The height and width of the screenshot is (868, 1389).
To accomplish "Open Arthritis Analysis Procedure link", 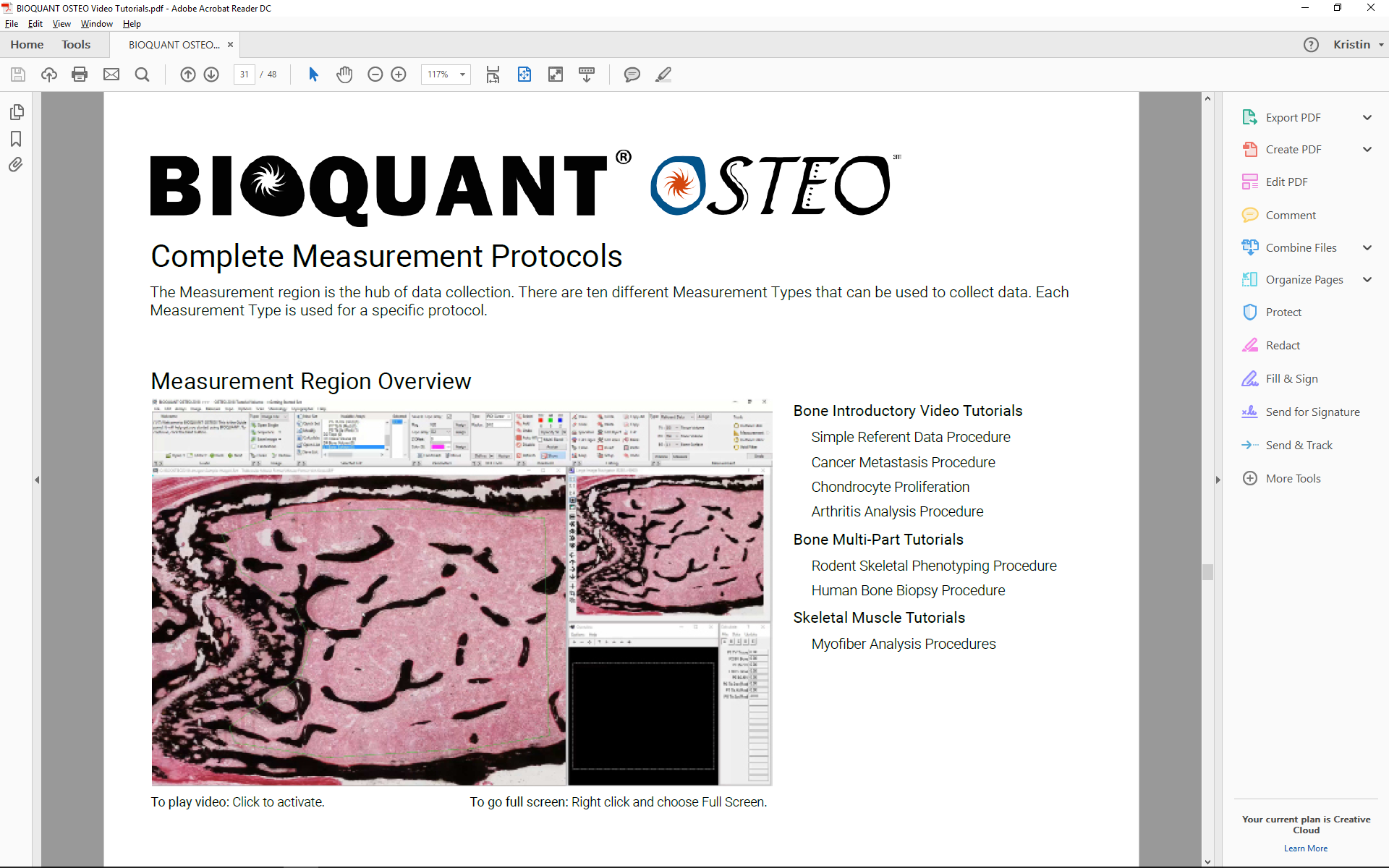I will [897, 511].
